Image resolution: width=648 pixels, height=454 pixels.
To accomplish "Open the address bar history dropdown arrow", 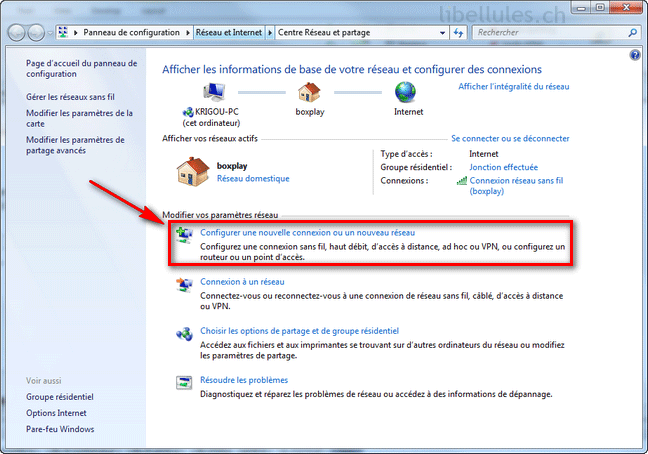I will pyautogui.click(x=441, y=33).
